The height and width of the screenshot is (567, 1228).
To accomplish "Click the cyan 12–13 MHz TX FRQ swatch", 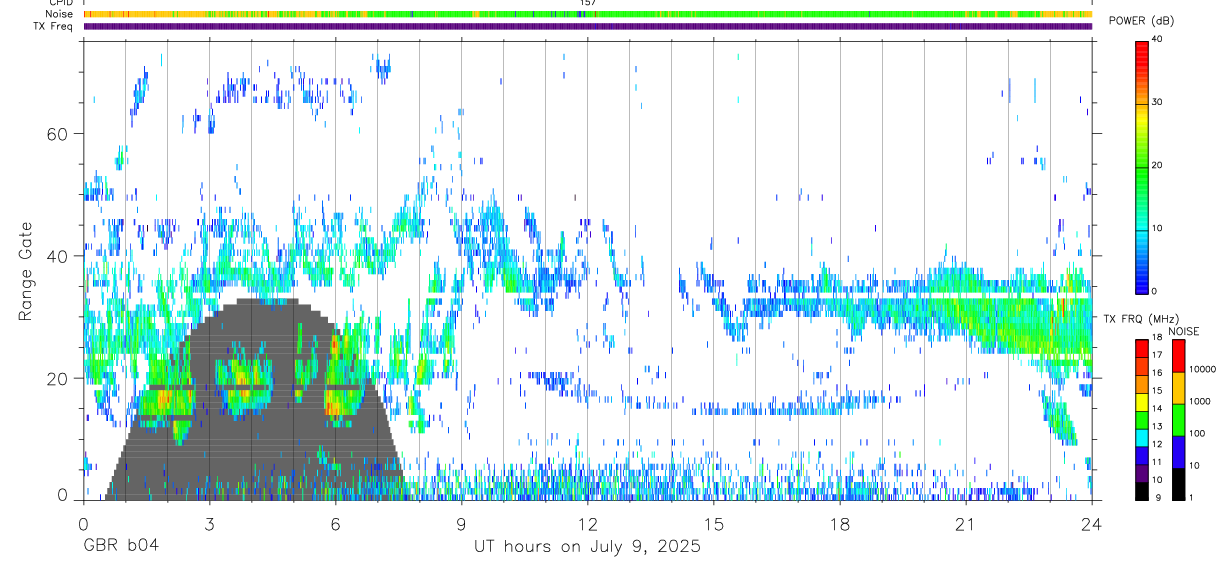I will coord(1142,436).
